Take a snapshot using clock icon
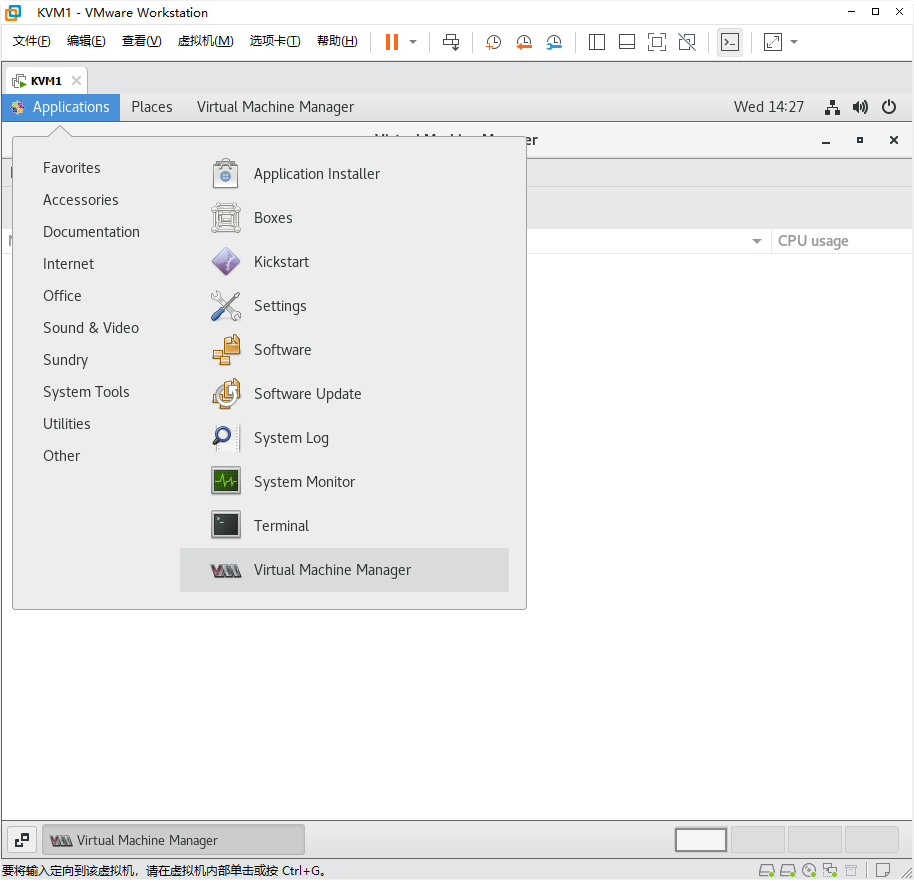The width and height of the screenshot is (914, 880). (x=493, y=42)
